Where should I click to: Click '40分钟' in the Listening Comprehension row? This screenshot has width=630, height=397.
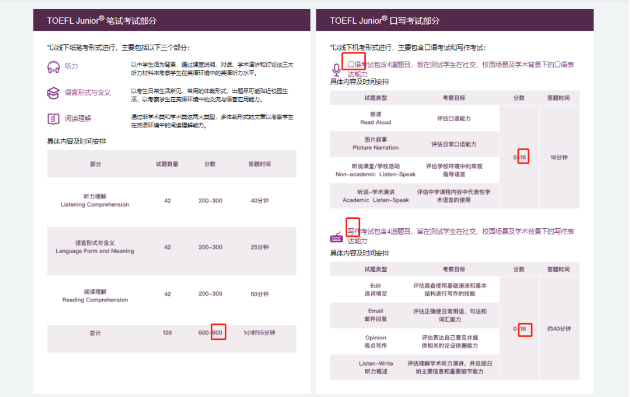[x=260, y=201]
